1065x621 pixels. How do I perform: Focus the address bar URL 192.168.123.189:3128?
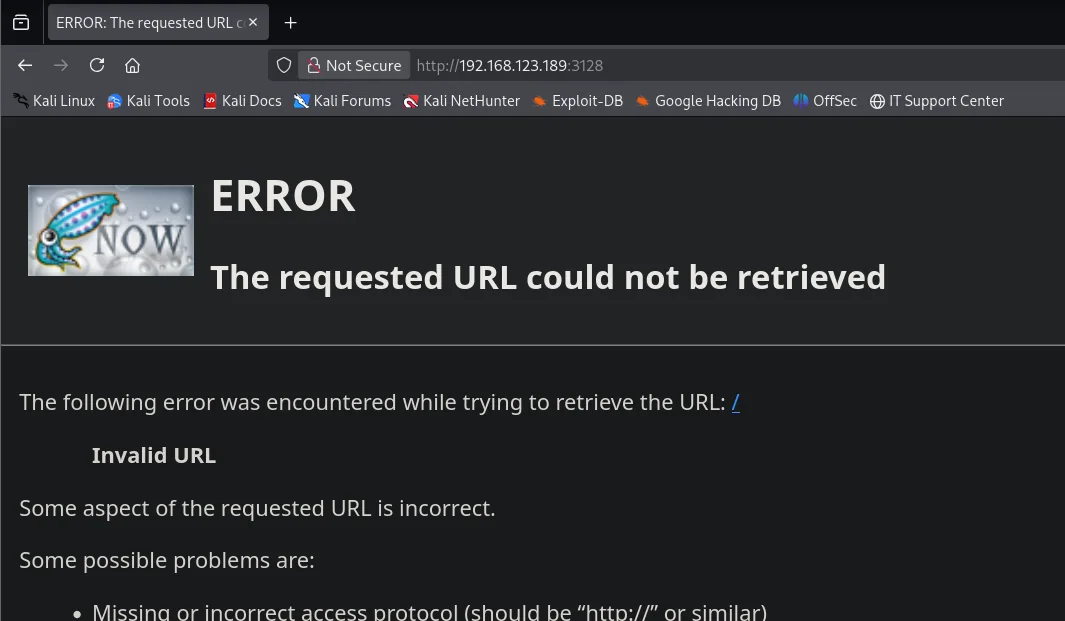[509, 65]
